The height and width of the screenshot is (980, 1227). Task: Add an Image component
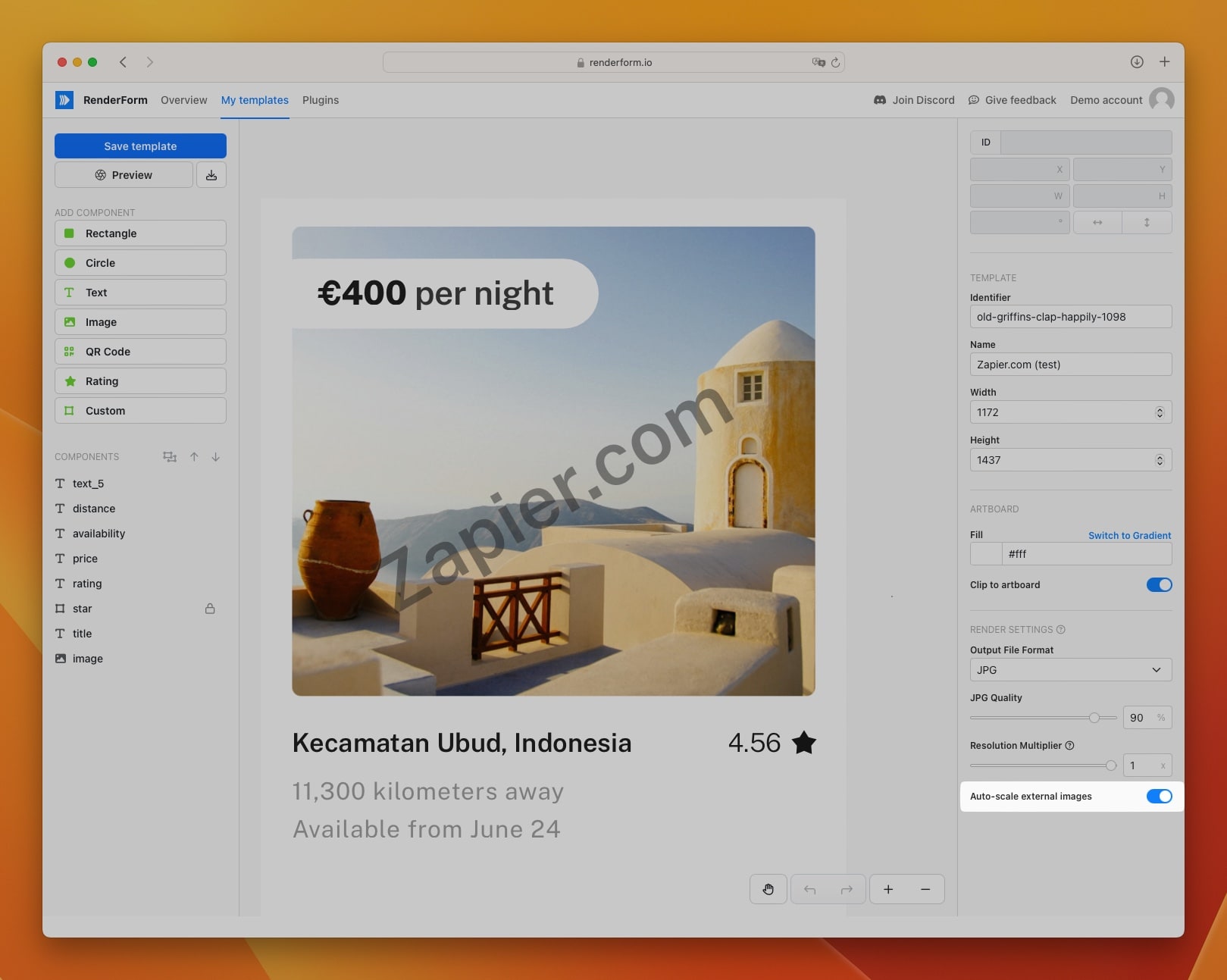coord(140,322)
